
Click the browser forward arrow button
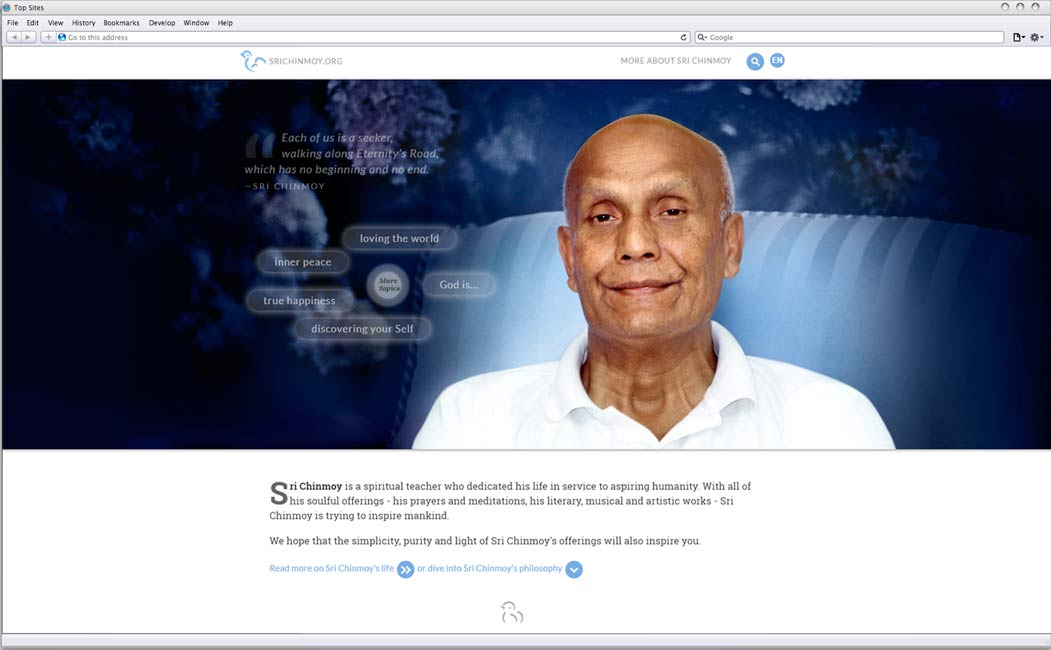pyautogui.click(x=28, y=38)
